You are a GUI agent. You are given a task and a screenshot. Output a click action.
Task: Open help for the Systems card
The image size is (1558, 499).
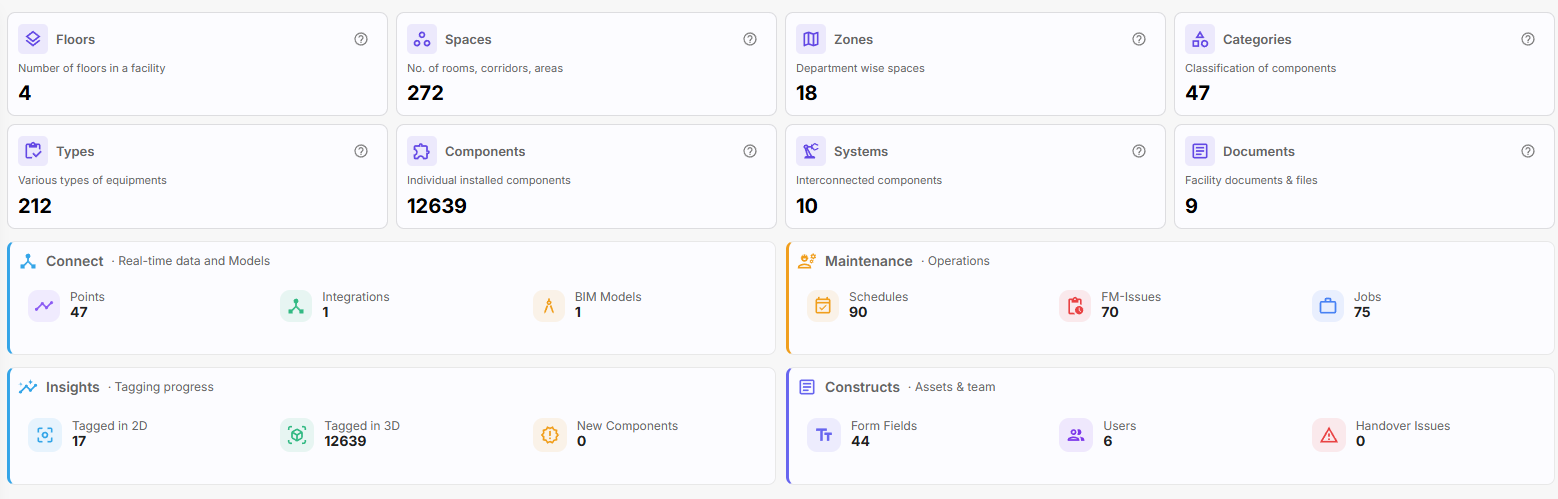click(1139, 151)
